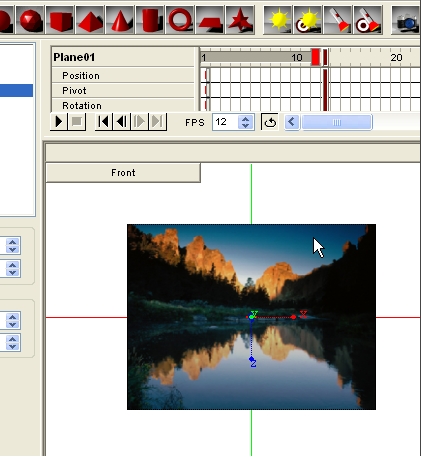
Task: Play the animation
Action: point(59,122)
